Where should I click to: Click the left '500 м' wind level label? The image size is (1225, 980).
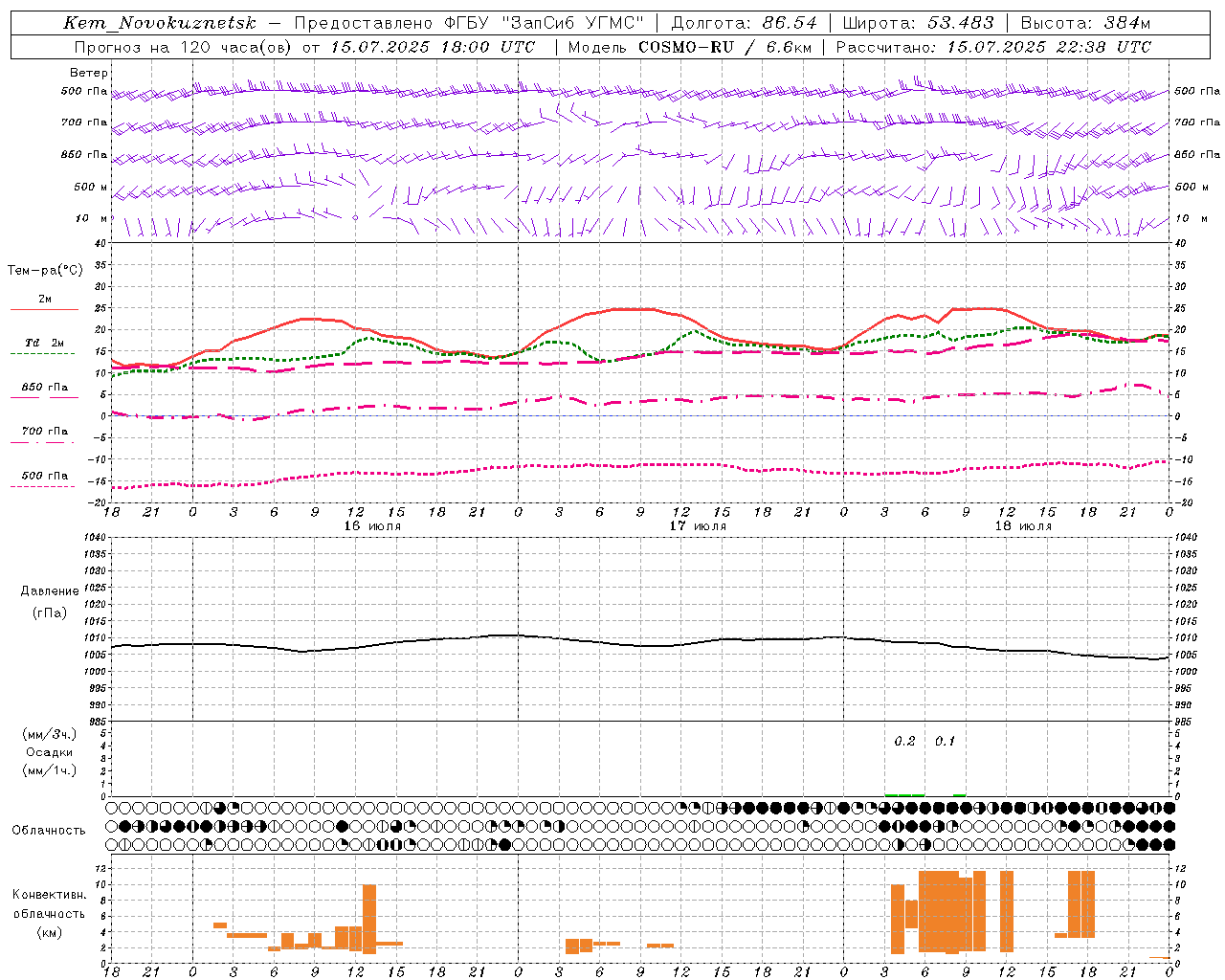(91, 187)
